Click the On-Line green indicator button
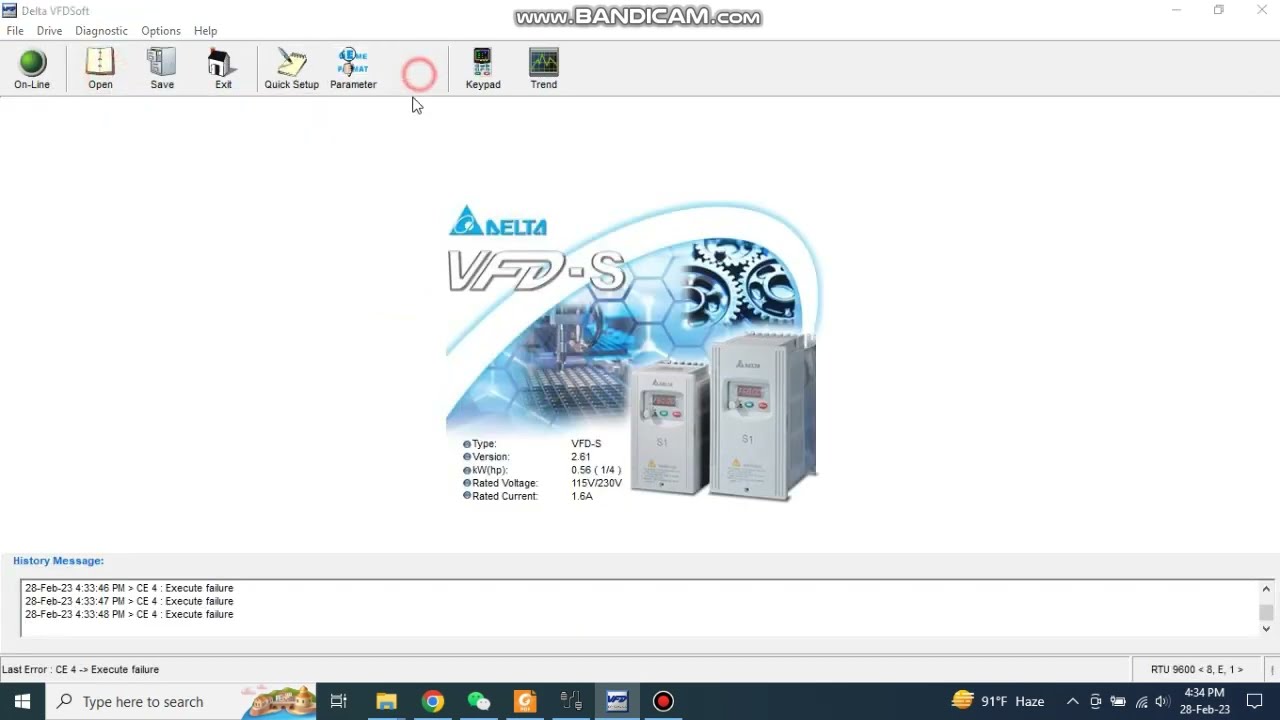Image resolution: width=1280 pixels, height=720 pixels. [x=32, y=69]
